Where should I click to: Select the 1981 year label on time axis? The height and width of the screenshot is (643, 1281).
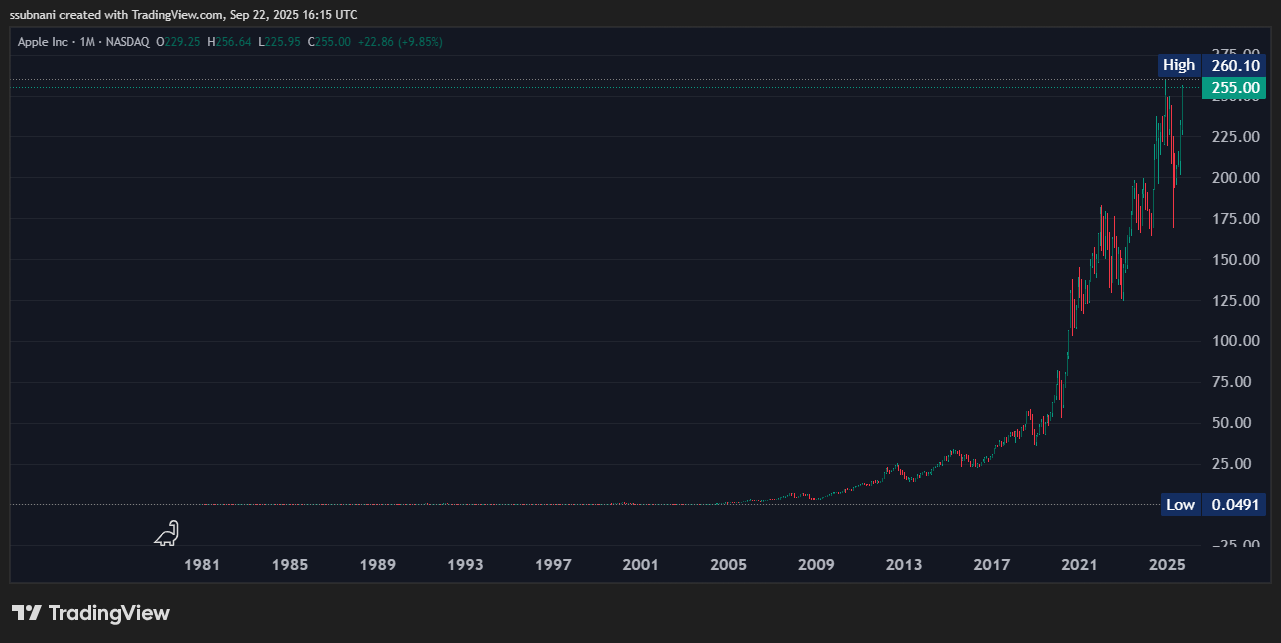[202, 564]
